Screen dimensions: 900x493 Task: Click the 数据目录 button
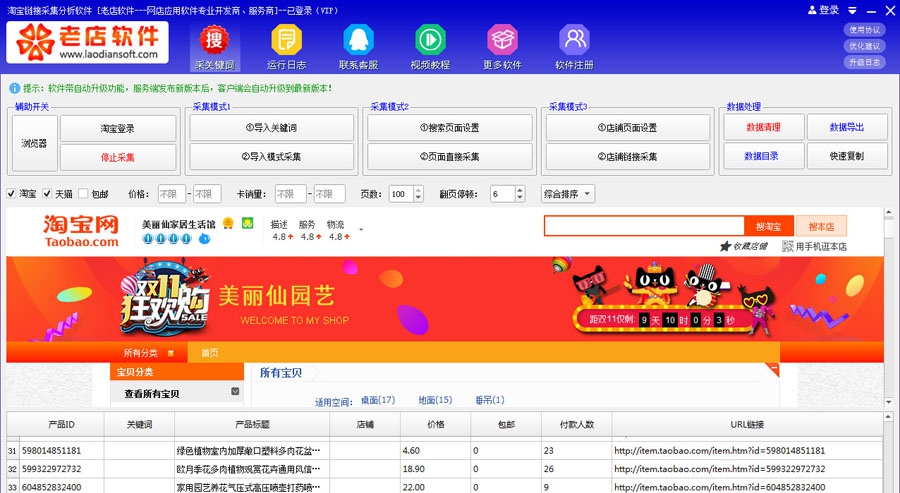pyautogui.click(x=762, y=156)
